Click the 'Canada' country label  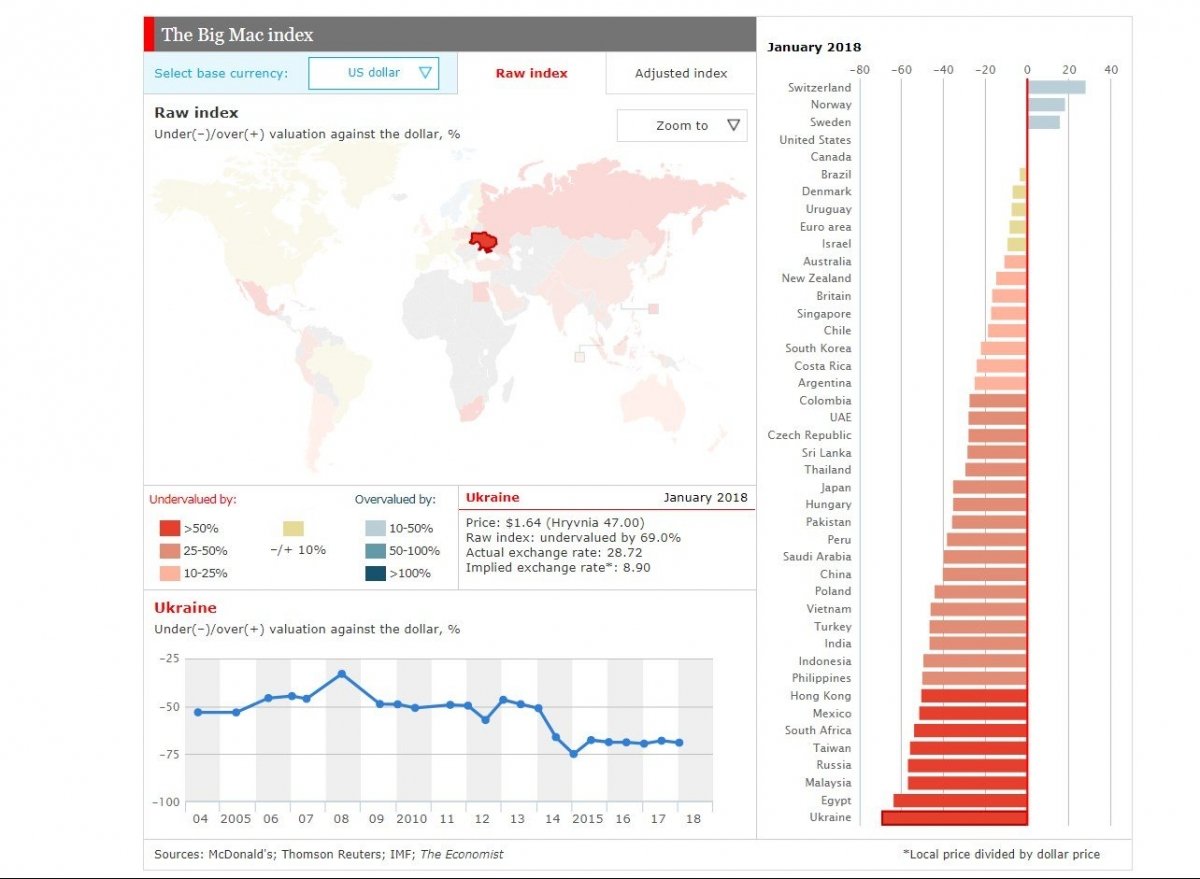coord(831,157)
